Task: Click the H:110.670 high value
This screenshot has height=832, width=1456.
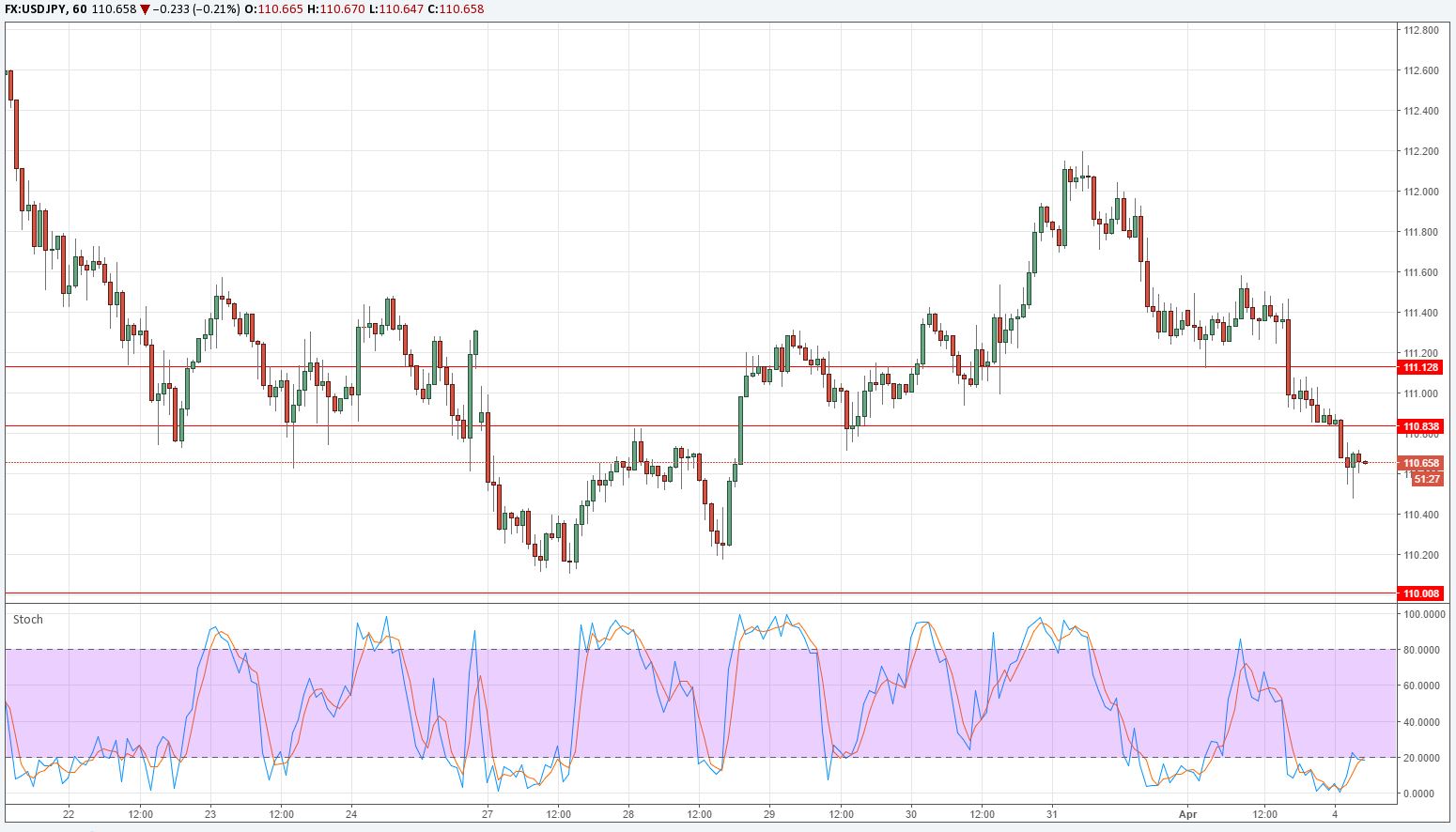Action: pyautogui.click(x=334, y=8)
